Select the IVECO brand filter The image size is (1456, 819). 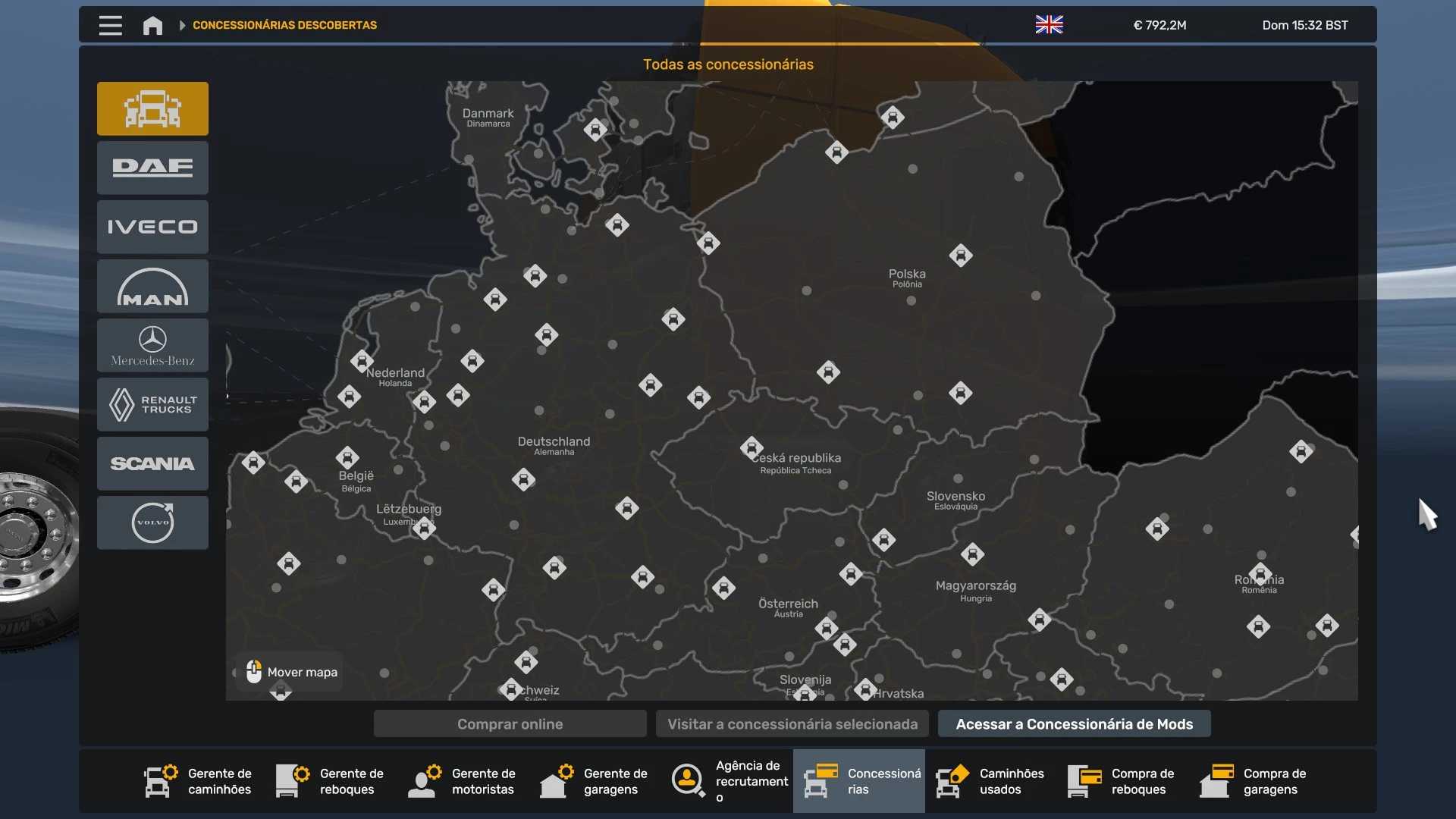click(x=152, y=227)
